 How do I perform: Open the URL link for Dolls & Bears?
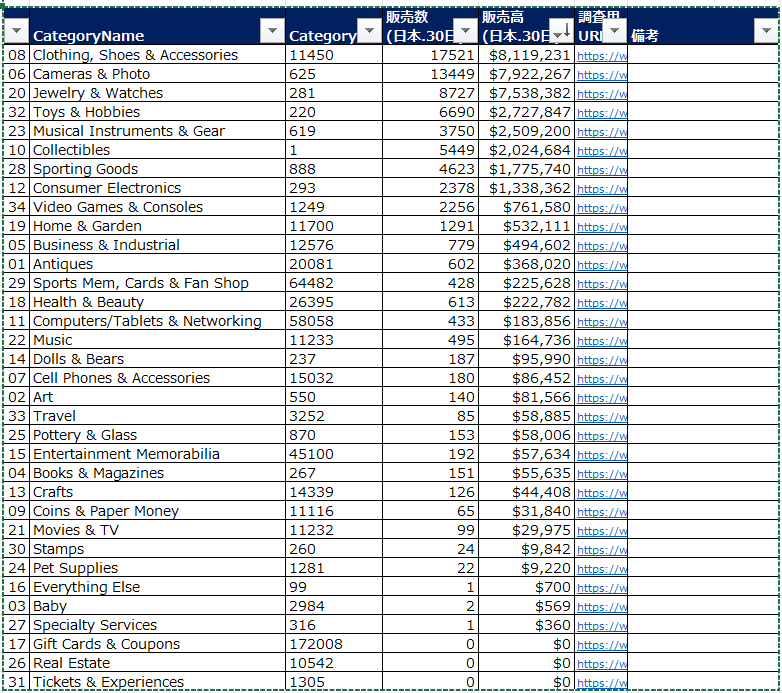[x=601, y=359]
